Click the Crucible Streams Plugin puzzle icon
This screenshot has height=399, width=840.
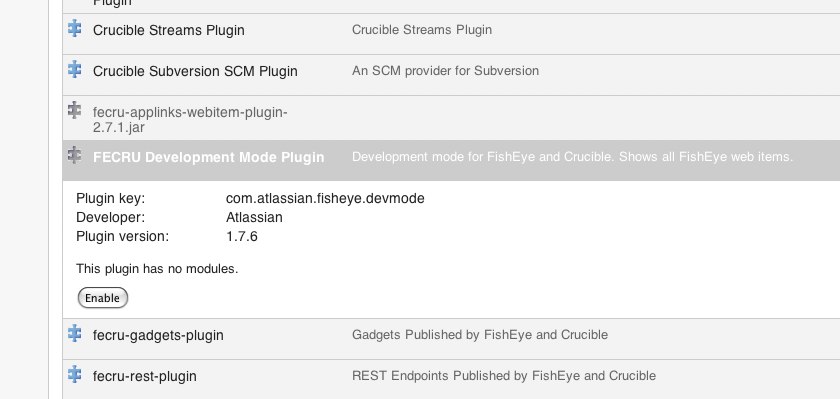pyautogui.click(x=74, y=28)
